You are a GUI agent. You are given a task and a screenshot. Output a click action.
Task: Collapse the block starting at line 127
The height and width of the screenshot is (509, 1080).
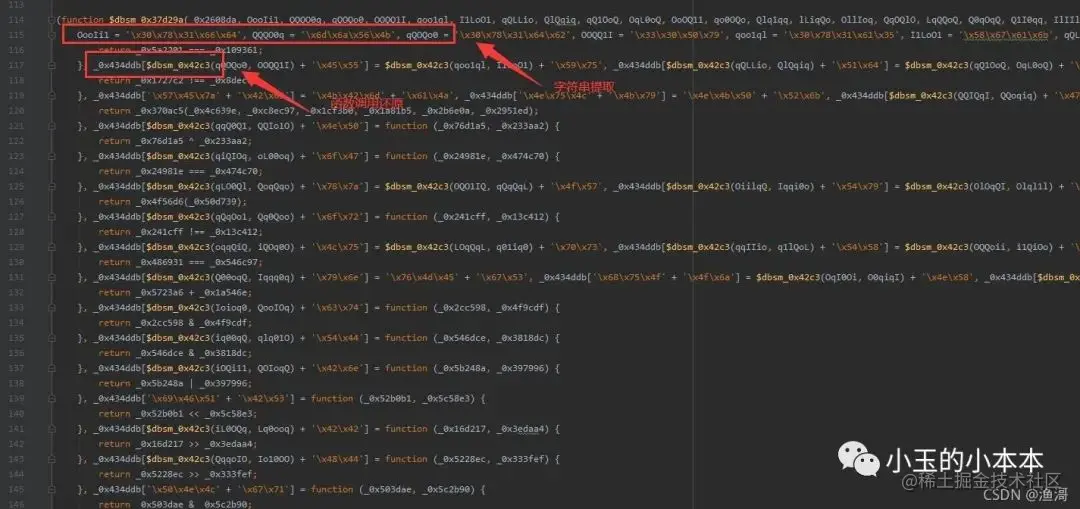point(53,216)
